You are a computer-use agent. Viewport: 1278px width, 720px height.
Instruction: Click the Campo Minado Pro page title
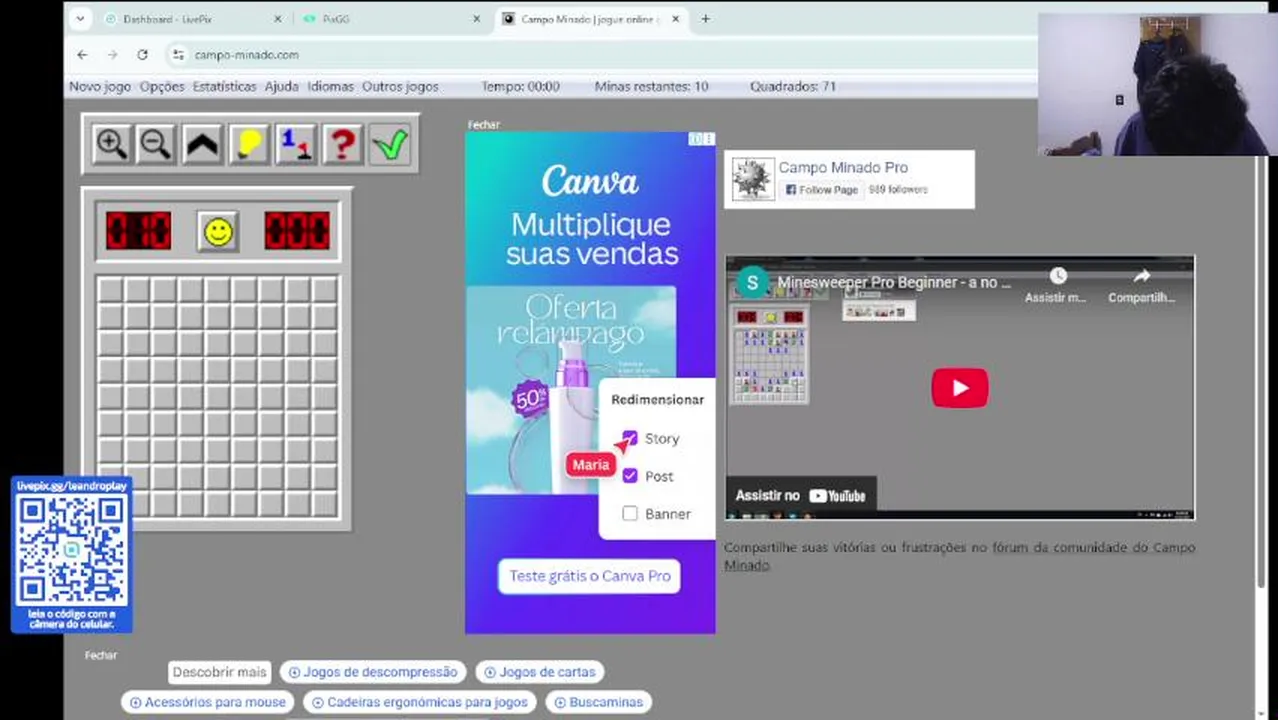(x=843, y=167)
